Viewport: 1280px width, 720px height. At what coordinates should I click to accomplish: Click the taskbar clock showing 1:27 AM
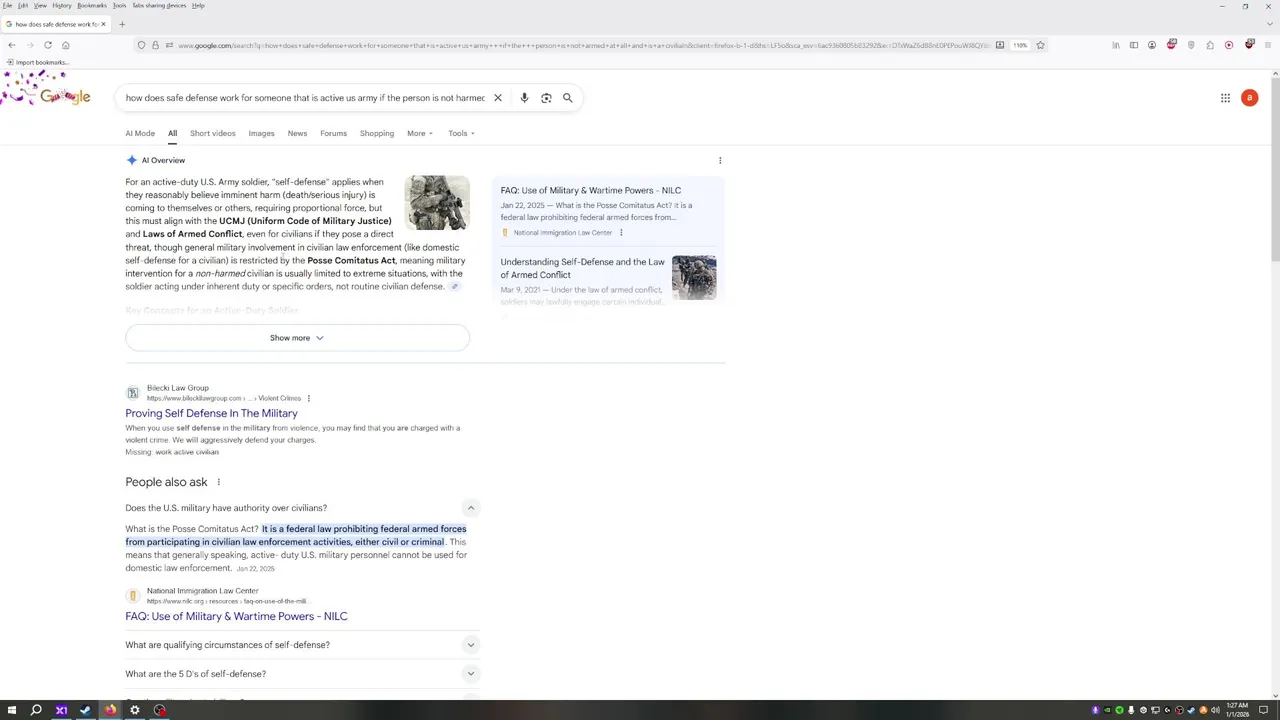[1237, 710]
